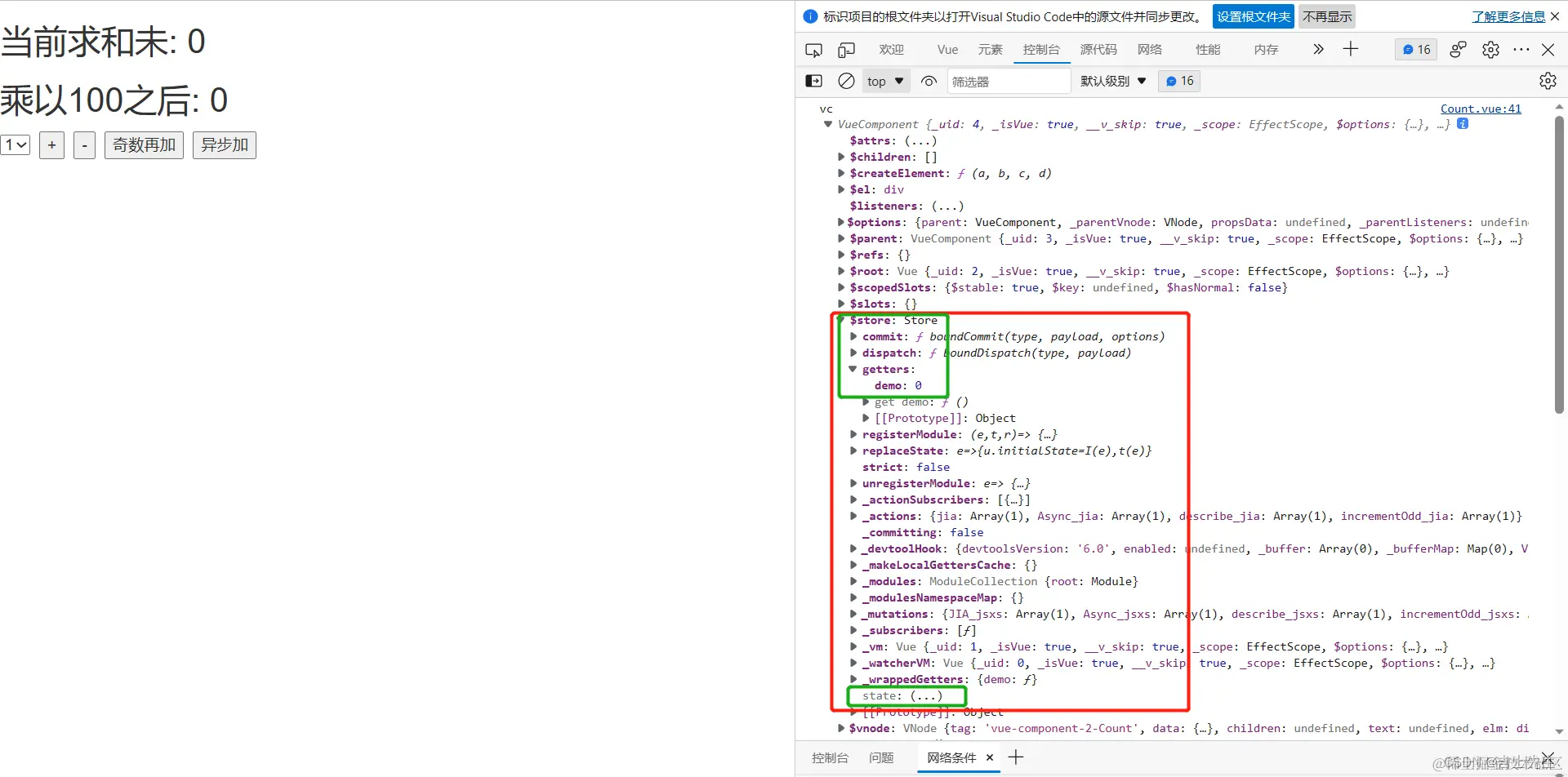Image resolution: width=1568 pixels, height=777 pixels.
Task: Add a new tool tab with plus
Action: [x=1351, y=50]
